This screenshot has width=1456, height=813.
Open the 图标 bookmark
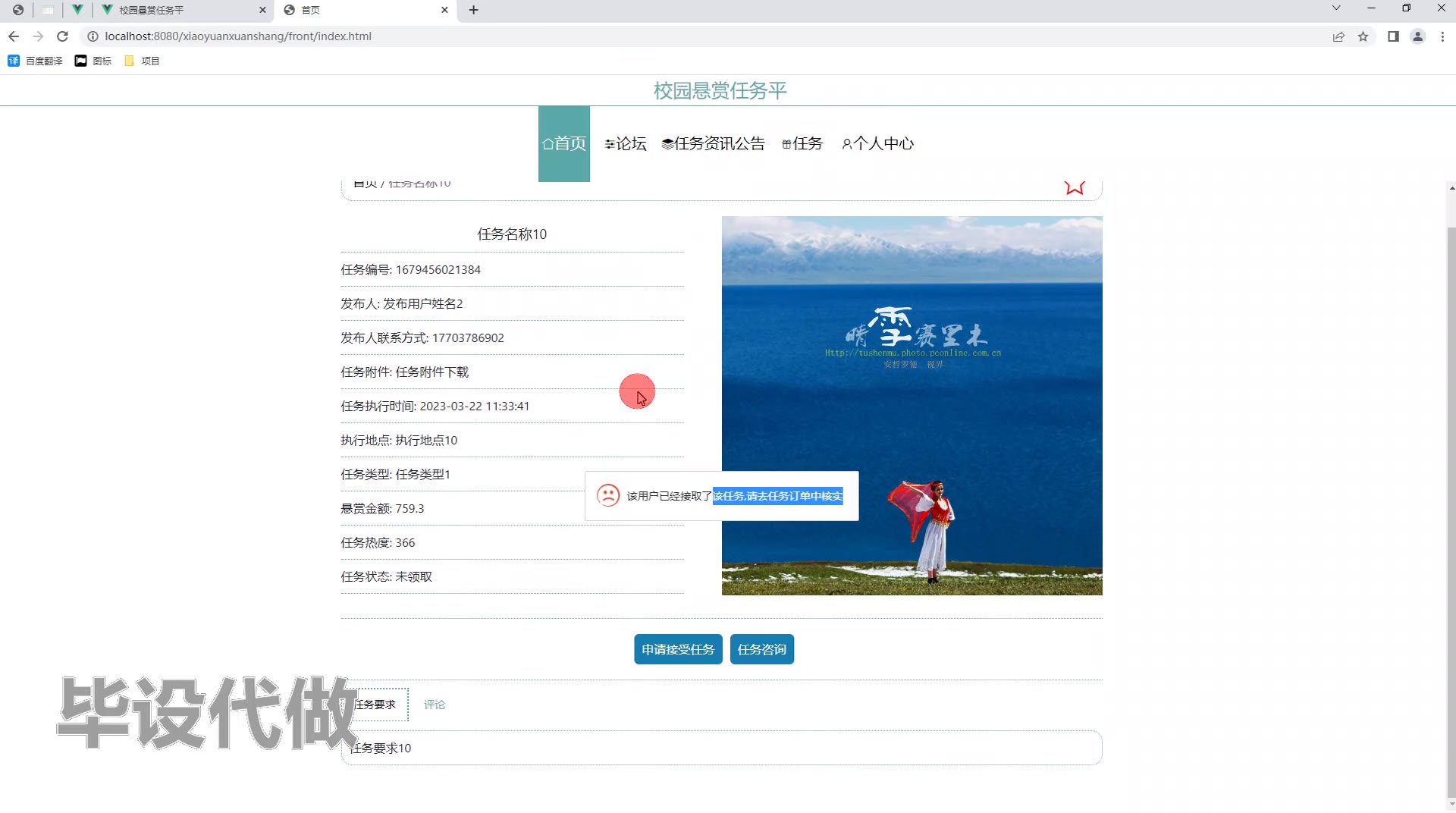click(93, 61)
